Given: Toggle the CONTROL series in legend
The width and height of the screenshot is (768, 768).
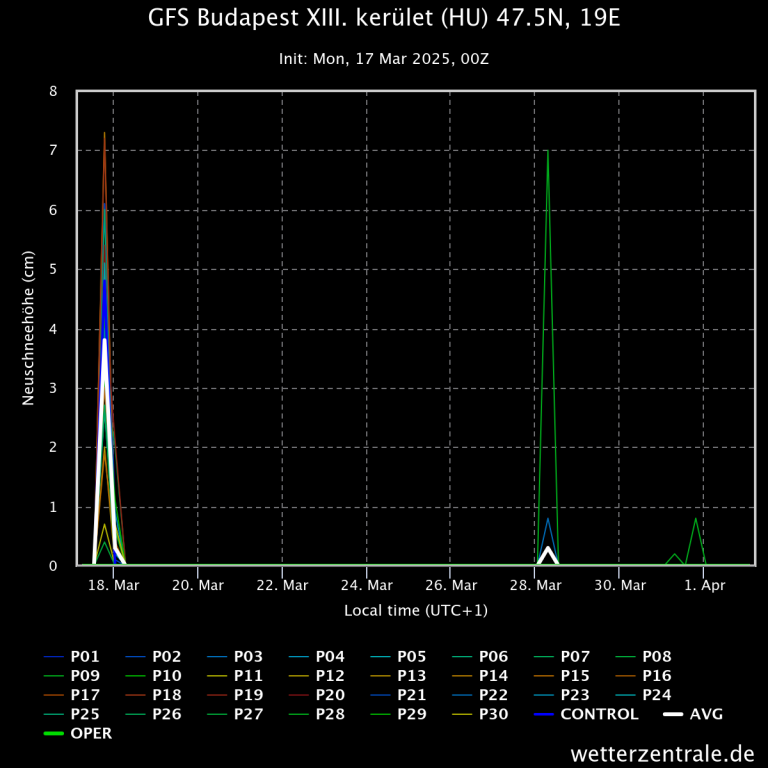Looking at the screenshot, I should (x=598, y=714).
